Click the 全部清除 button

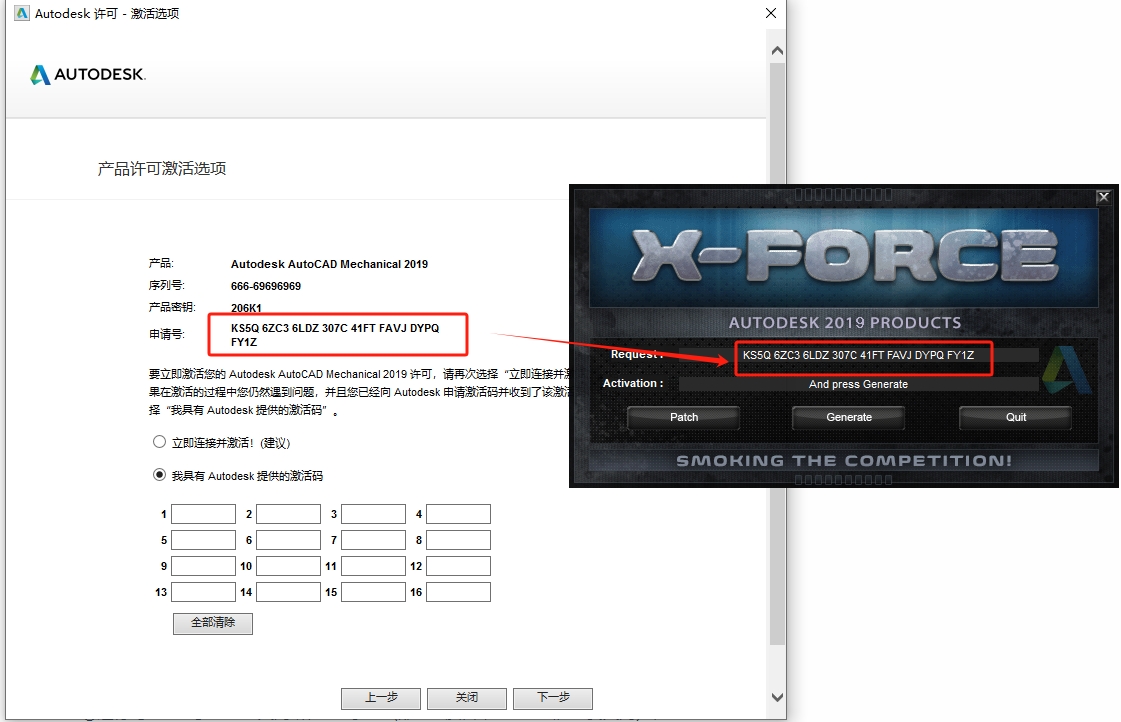213,623
